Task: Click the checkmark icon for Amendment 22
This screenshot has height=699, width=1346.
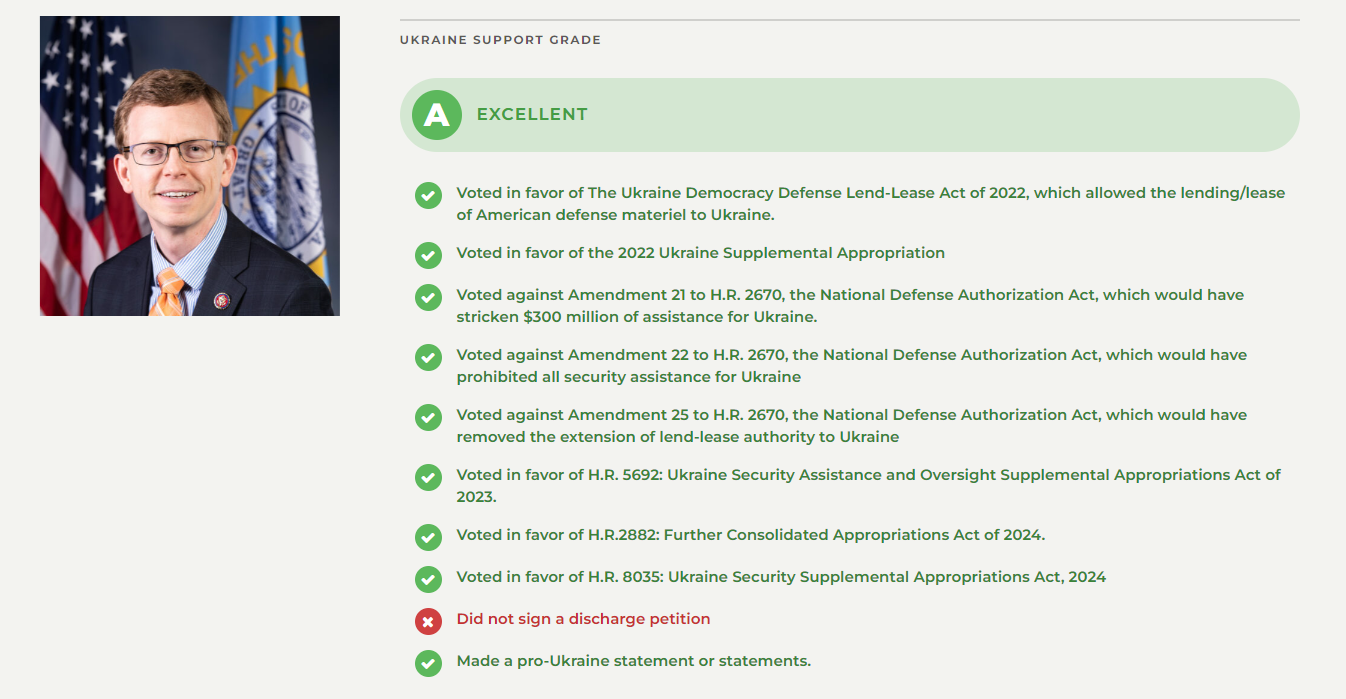Action: 428,358
